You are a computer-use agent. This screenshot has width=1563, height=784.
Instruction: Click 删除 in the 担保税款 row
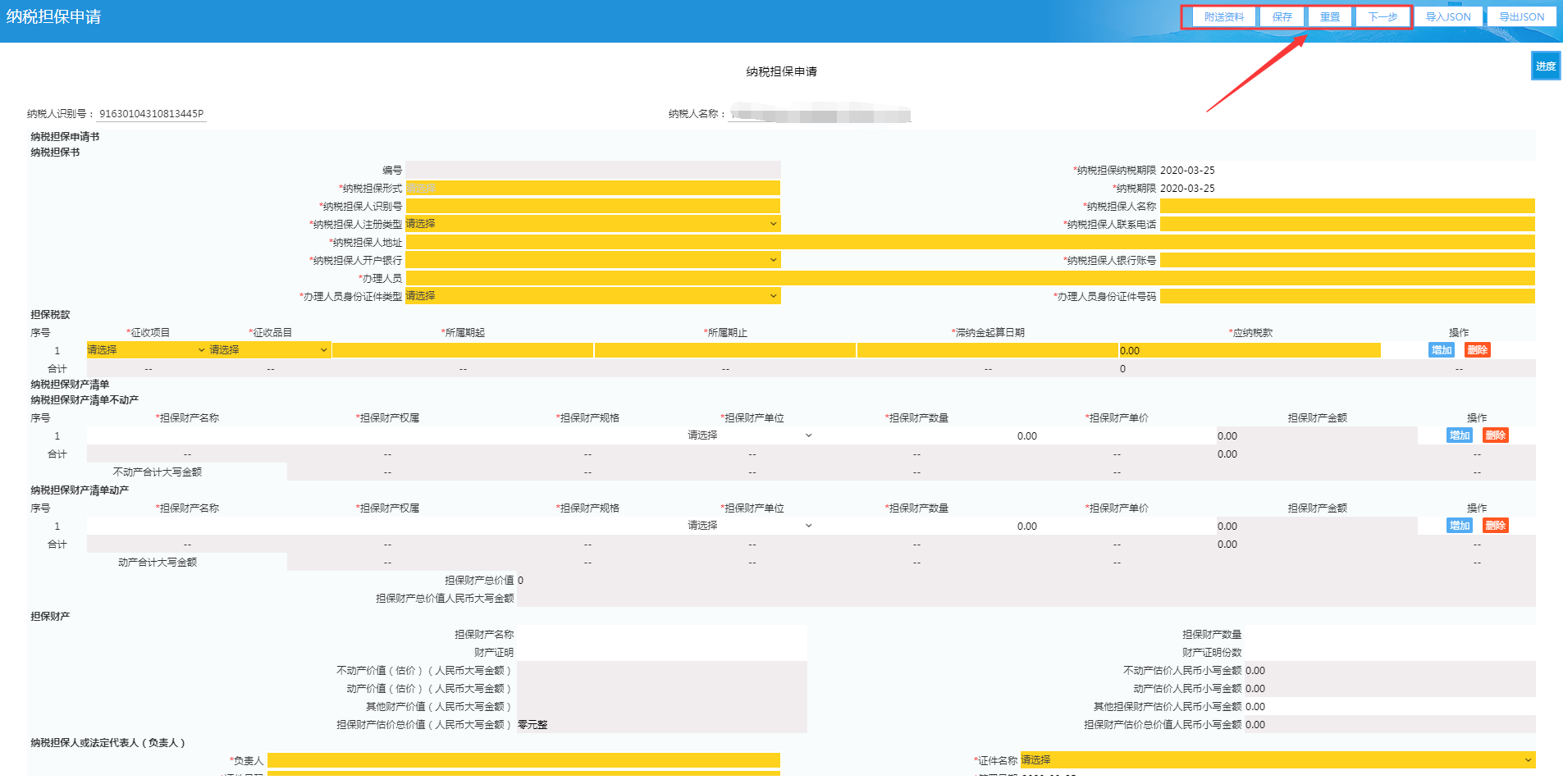tap(1477, 350)
